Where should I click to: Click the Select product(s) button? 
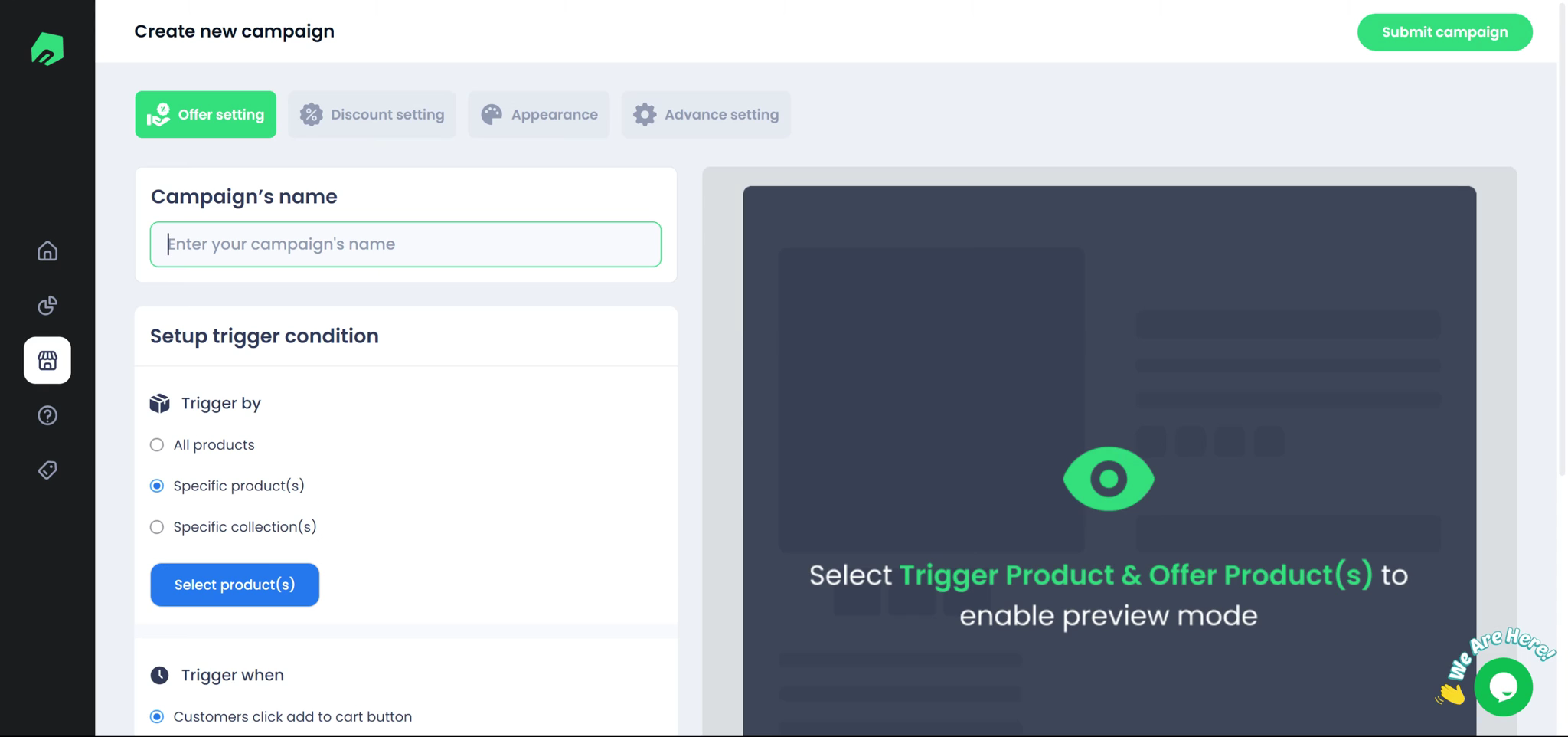(x=234, y=585)
